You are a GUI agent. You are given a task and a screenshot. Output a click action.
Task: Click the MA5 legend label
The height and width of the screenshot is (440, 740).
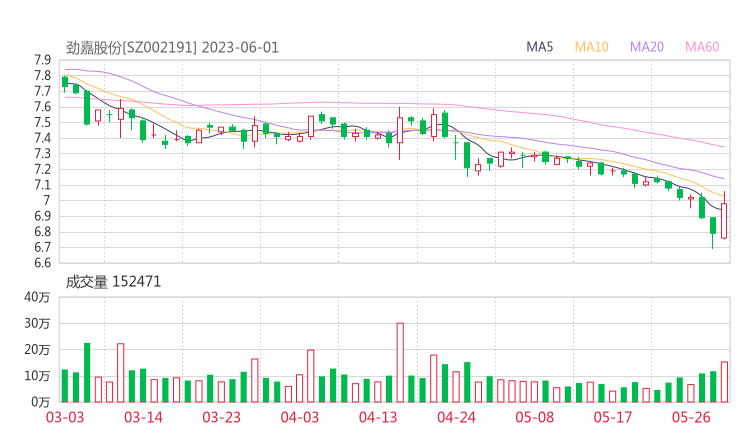click(539, 47)
